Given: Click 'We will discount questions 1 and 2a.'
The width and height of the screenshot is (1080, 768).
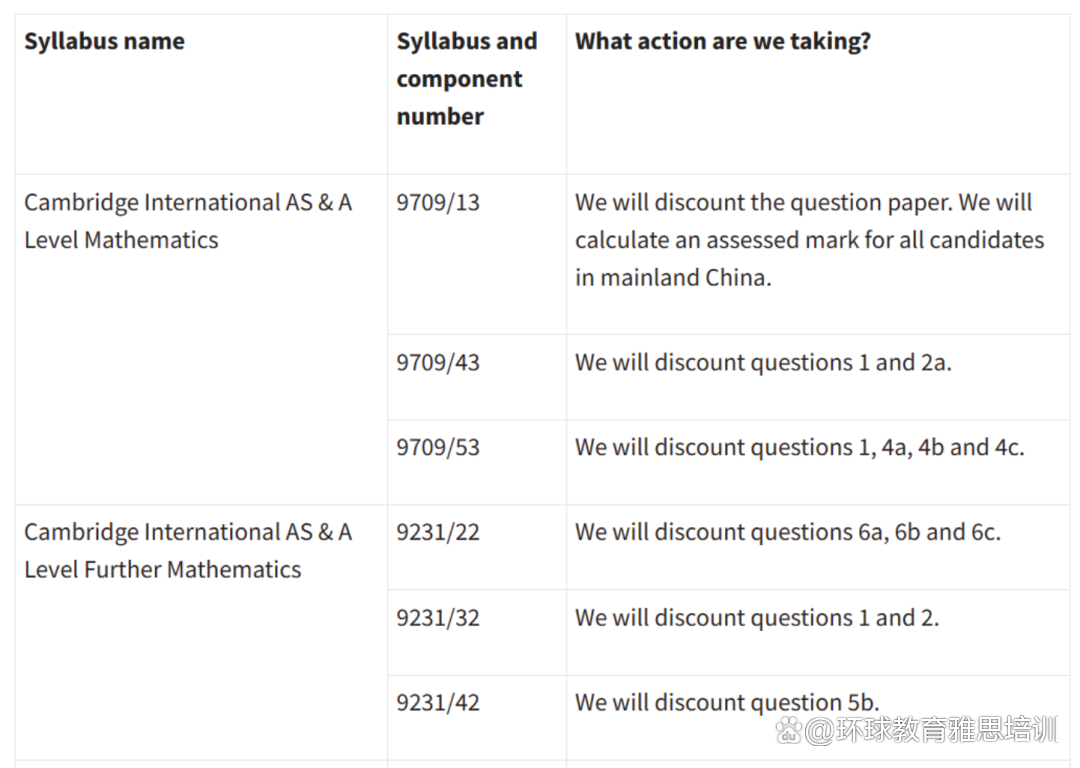Looking at the screenshot, I should click(x=763, y=362).
